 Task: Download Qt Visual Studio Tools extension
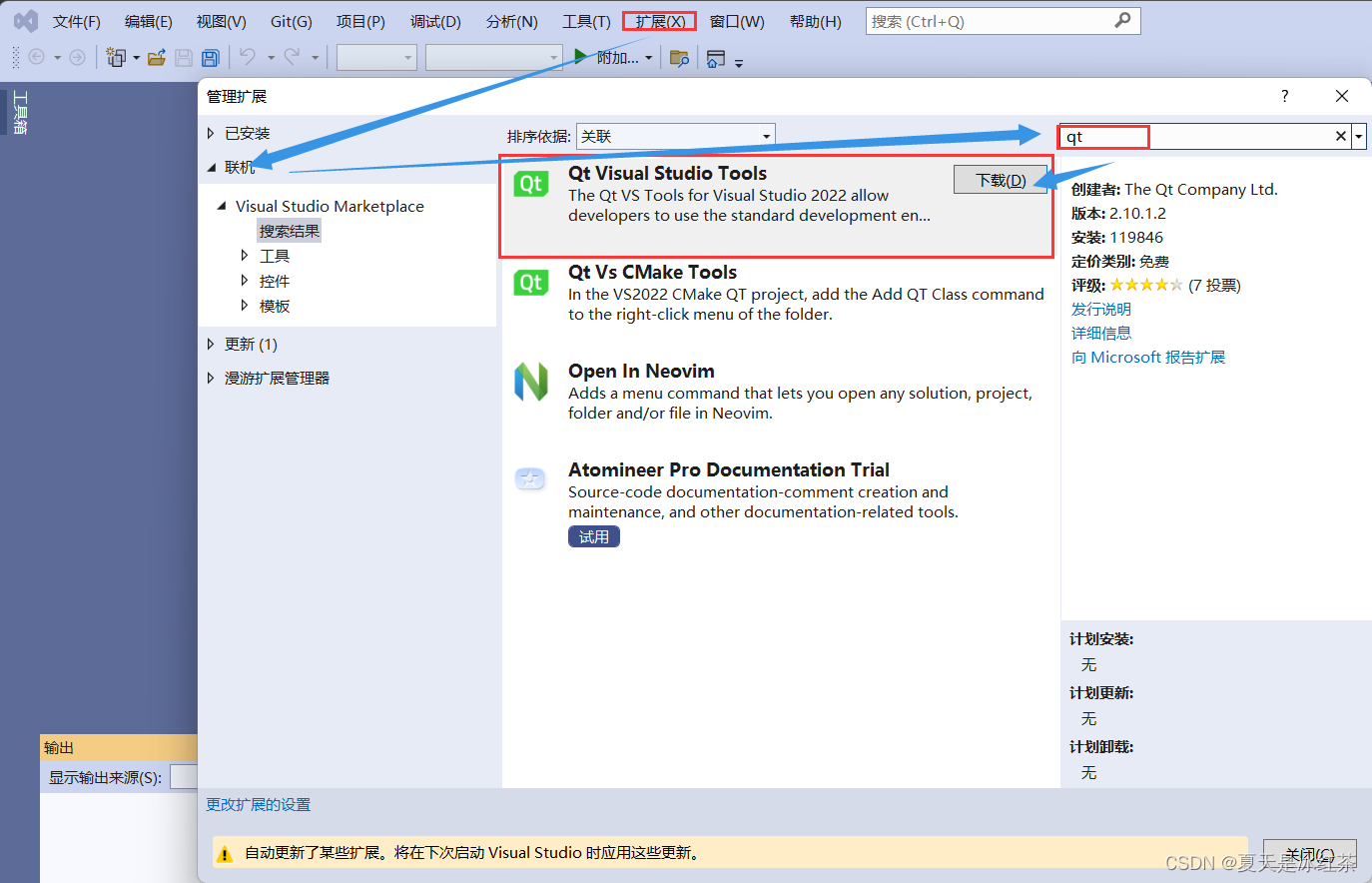(1001, 180)
